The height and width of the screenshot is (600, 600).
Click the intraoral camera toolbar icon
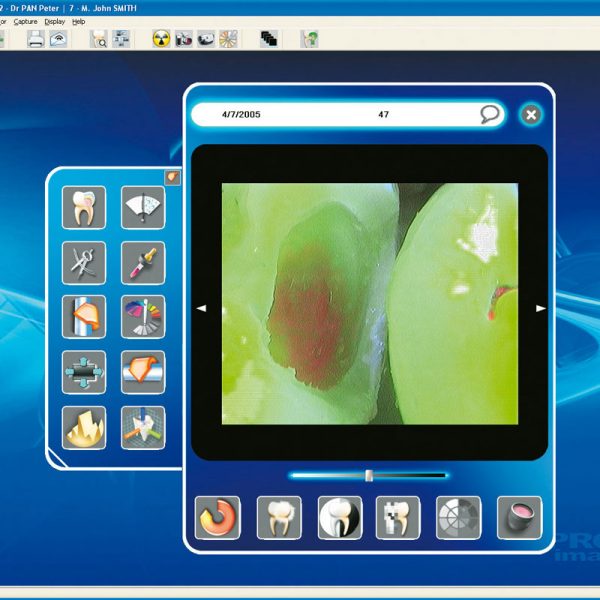coord(184,39)
